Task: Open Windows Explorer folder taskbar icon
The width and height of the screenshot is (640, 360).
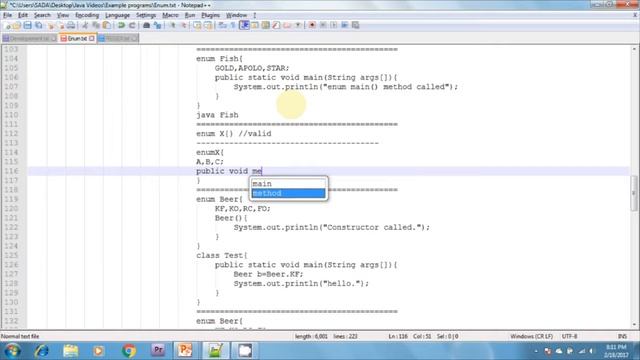Action: pos(71,351)
